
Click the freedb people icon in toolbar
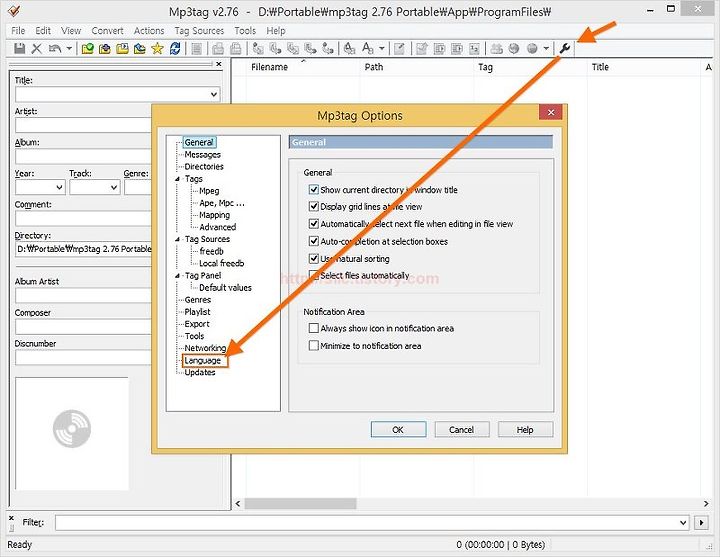(496, 48)
